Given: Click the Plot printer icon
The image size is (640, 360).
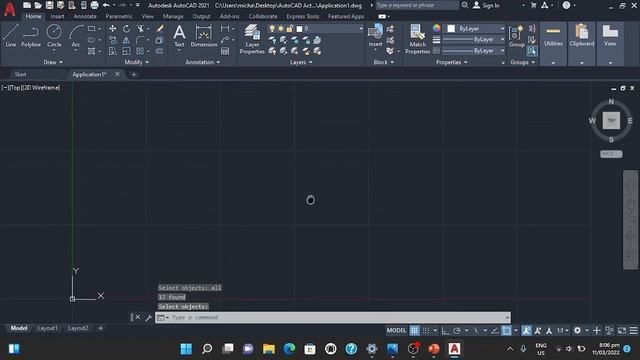Looking at the screenshot, I should [x=94, y=5].
